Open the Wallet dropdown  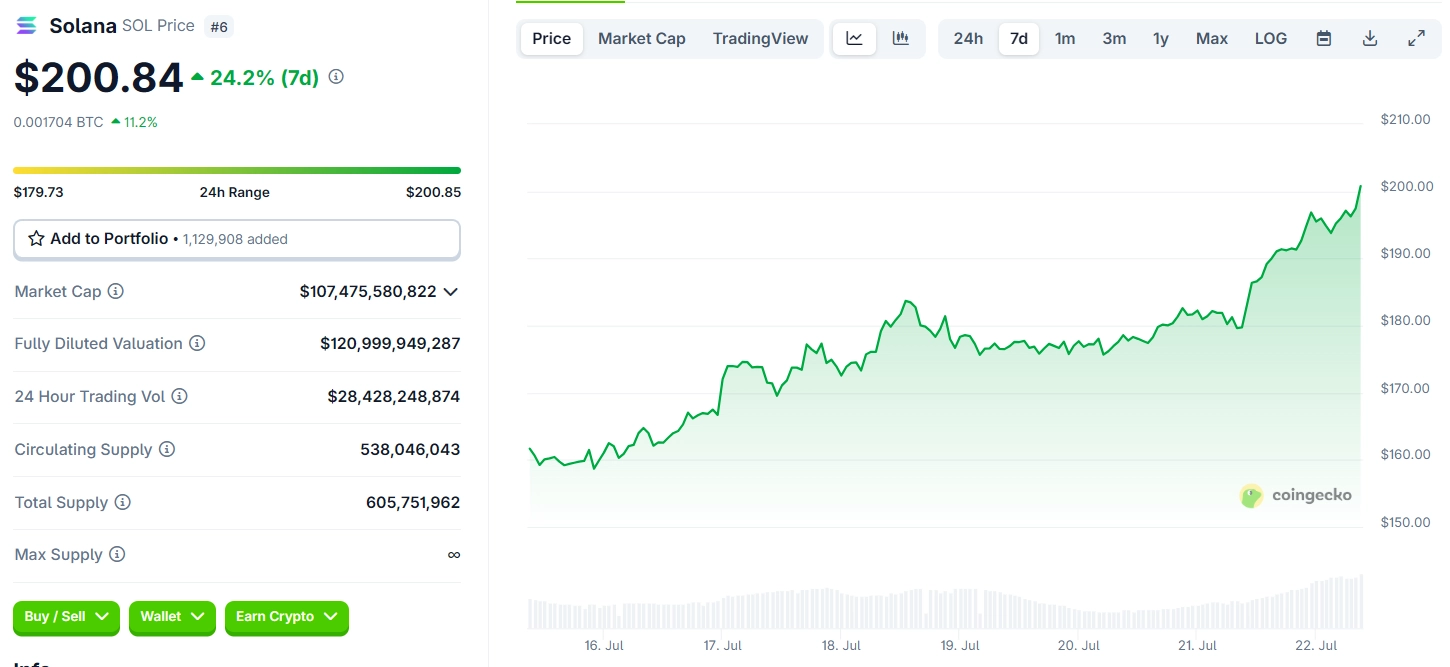tap(173, 617)
